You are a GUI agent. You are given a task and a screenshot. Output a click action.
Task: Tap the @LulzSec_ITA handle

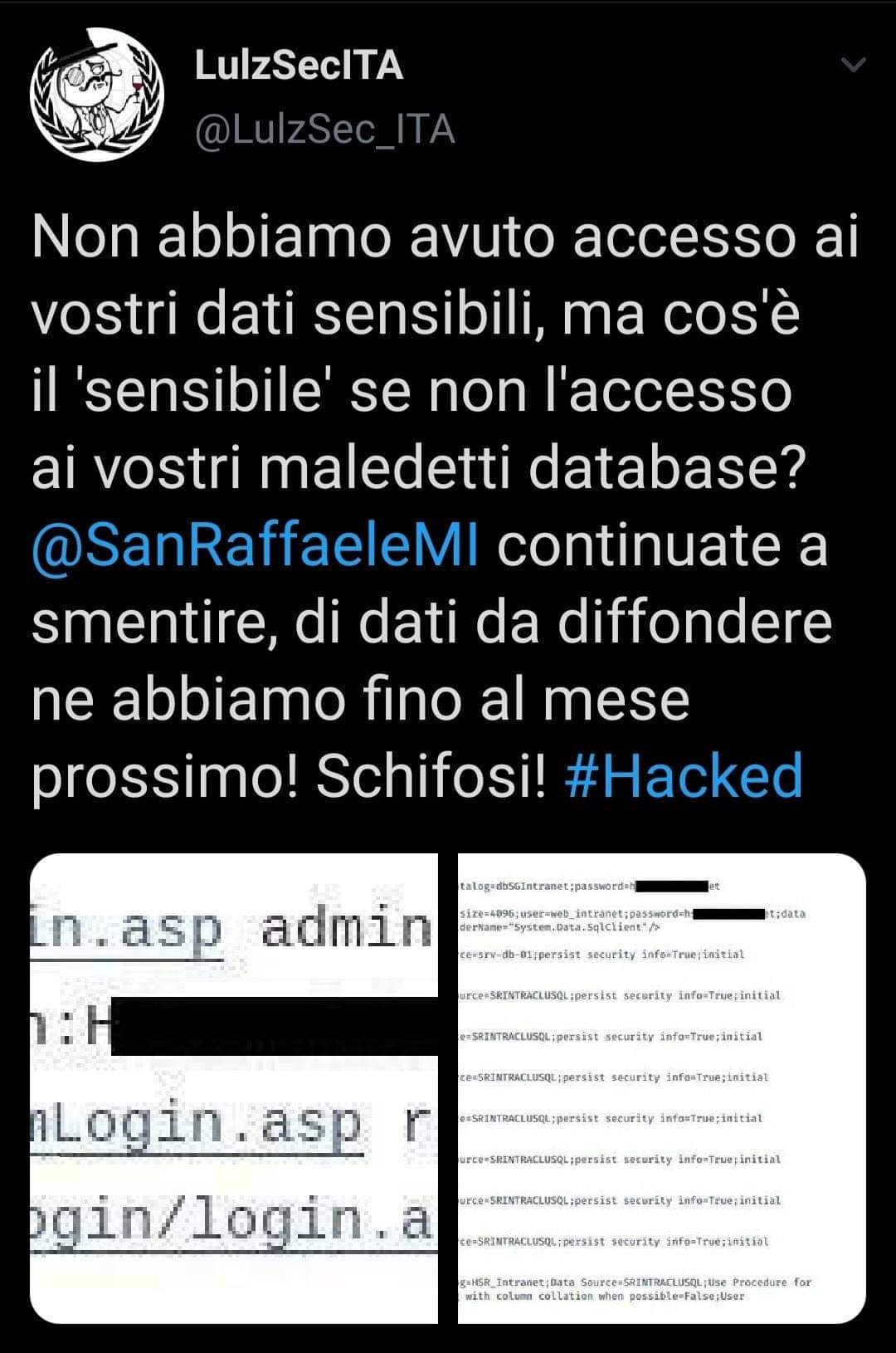click(x=324, y=129)
